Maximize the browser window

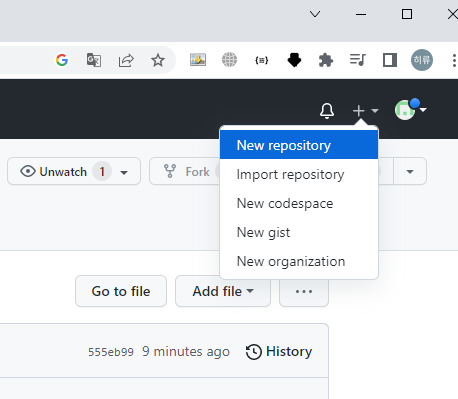(x=407, y=14)
